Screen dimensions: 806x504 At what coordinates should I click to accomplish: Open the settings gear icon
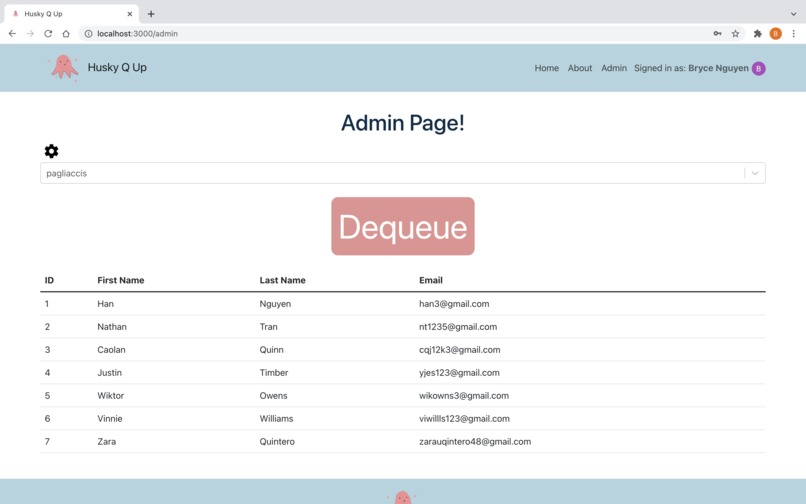(51, 151)
